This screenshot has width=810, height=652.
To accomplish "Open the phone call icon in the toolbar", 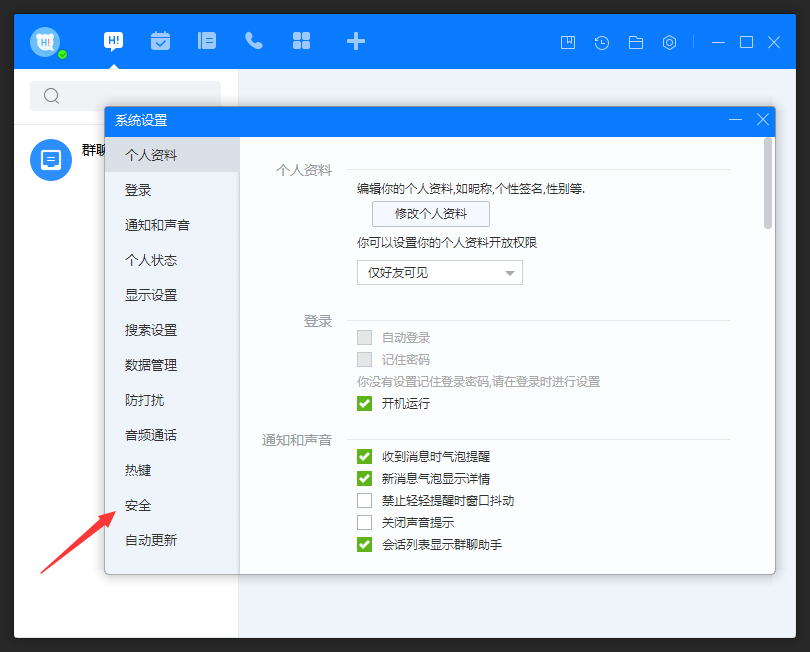I will 253,41.
